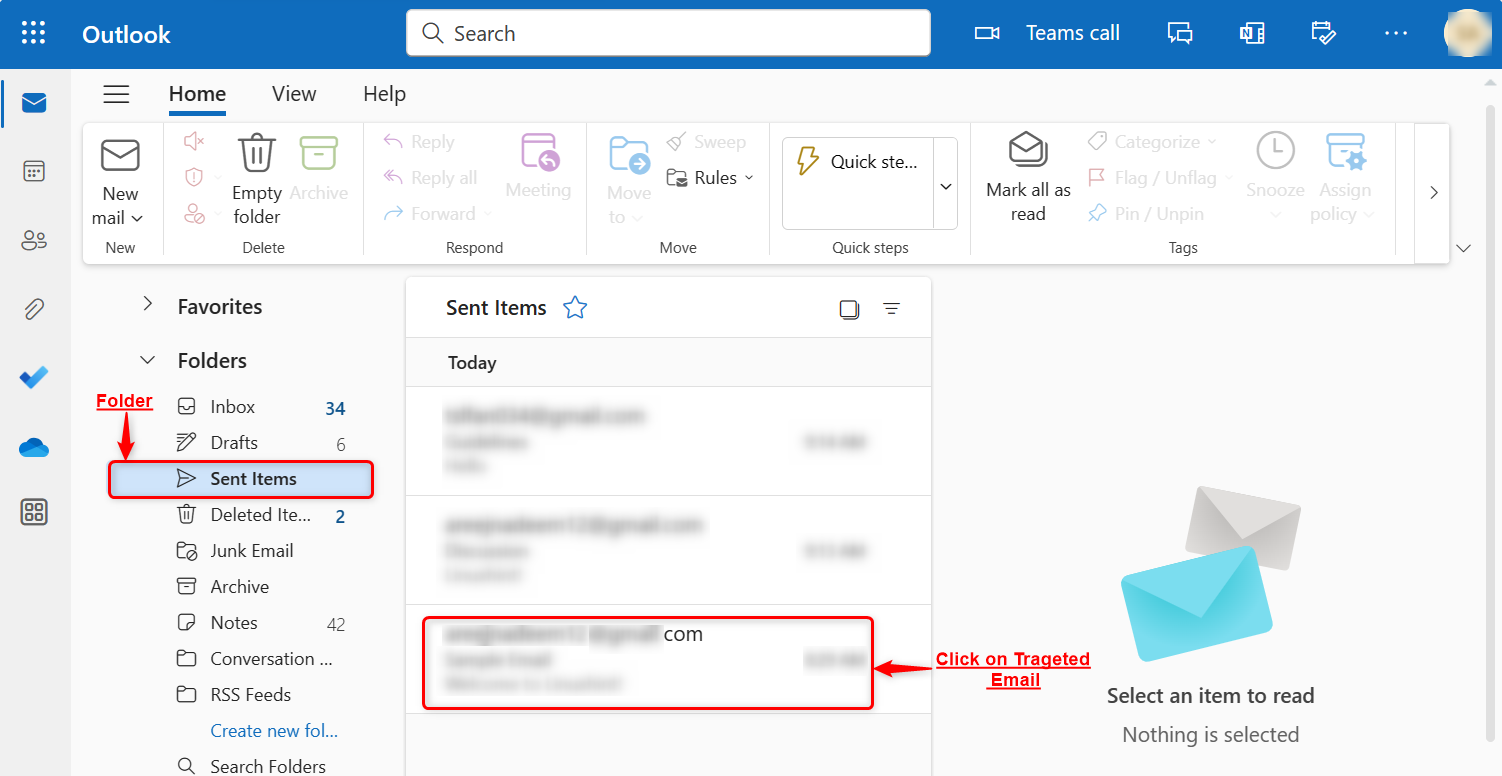Open Files paperclip icon in app rail
This screenshot has width=1502, height=776.
[x=34, y=309]
